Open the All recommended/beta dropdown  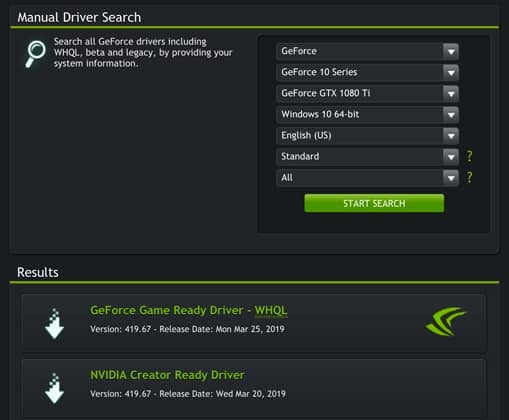[367, 178]
